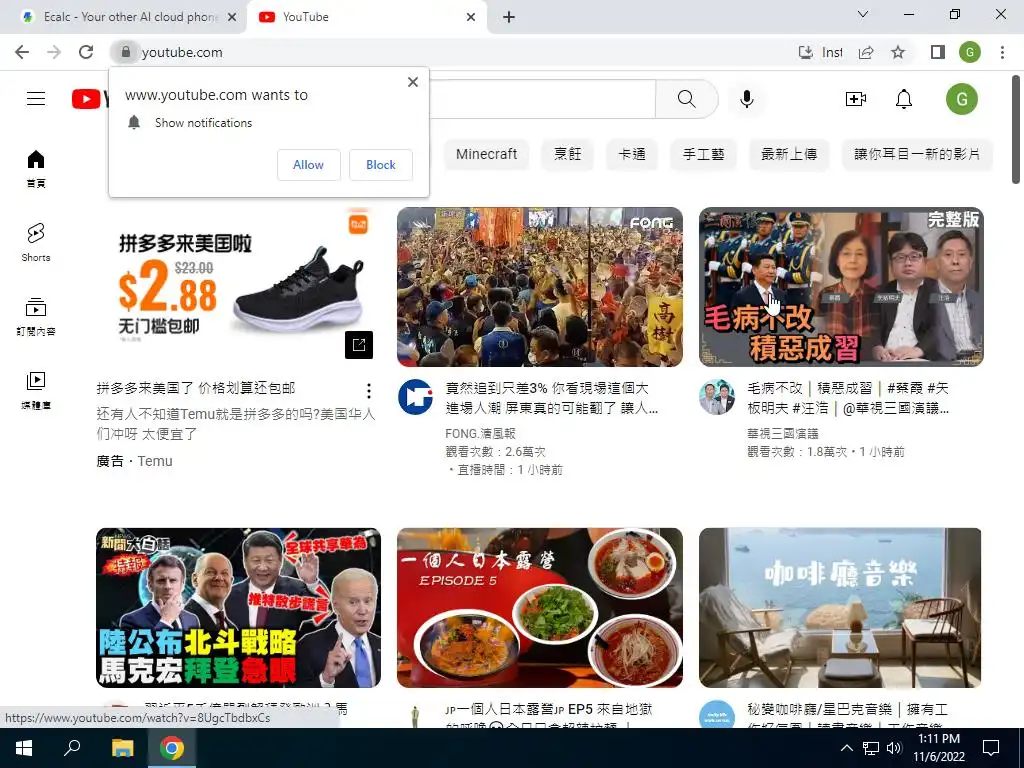This screenshot has width=1024, height=768.
Task: Select the 讓你耳目一新的影片 chip
Action: coord(917,154)
